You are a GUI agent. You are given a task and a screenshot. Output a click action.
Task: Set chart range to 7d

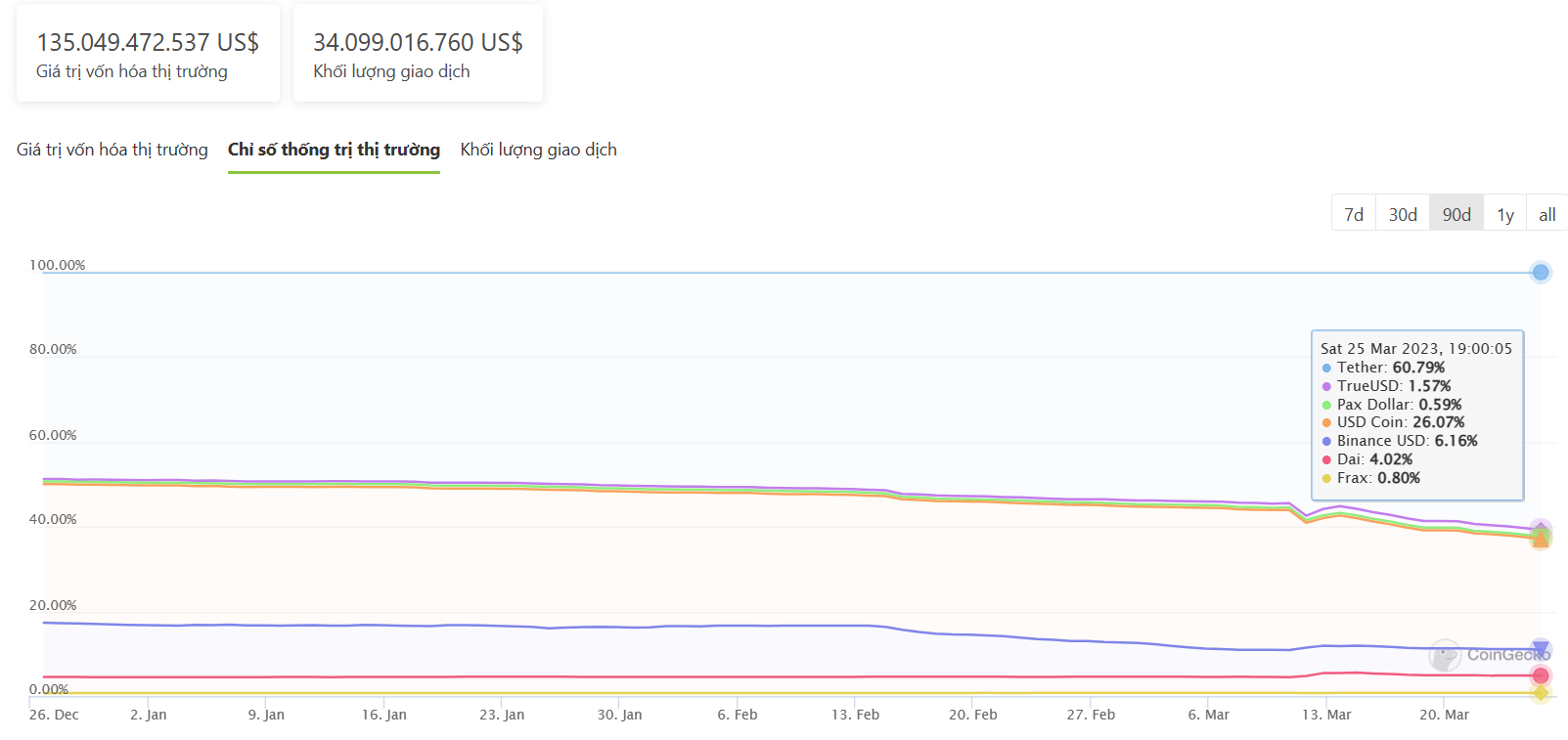tap(1354, 214)
